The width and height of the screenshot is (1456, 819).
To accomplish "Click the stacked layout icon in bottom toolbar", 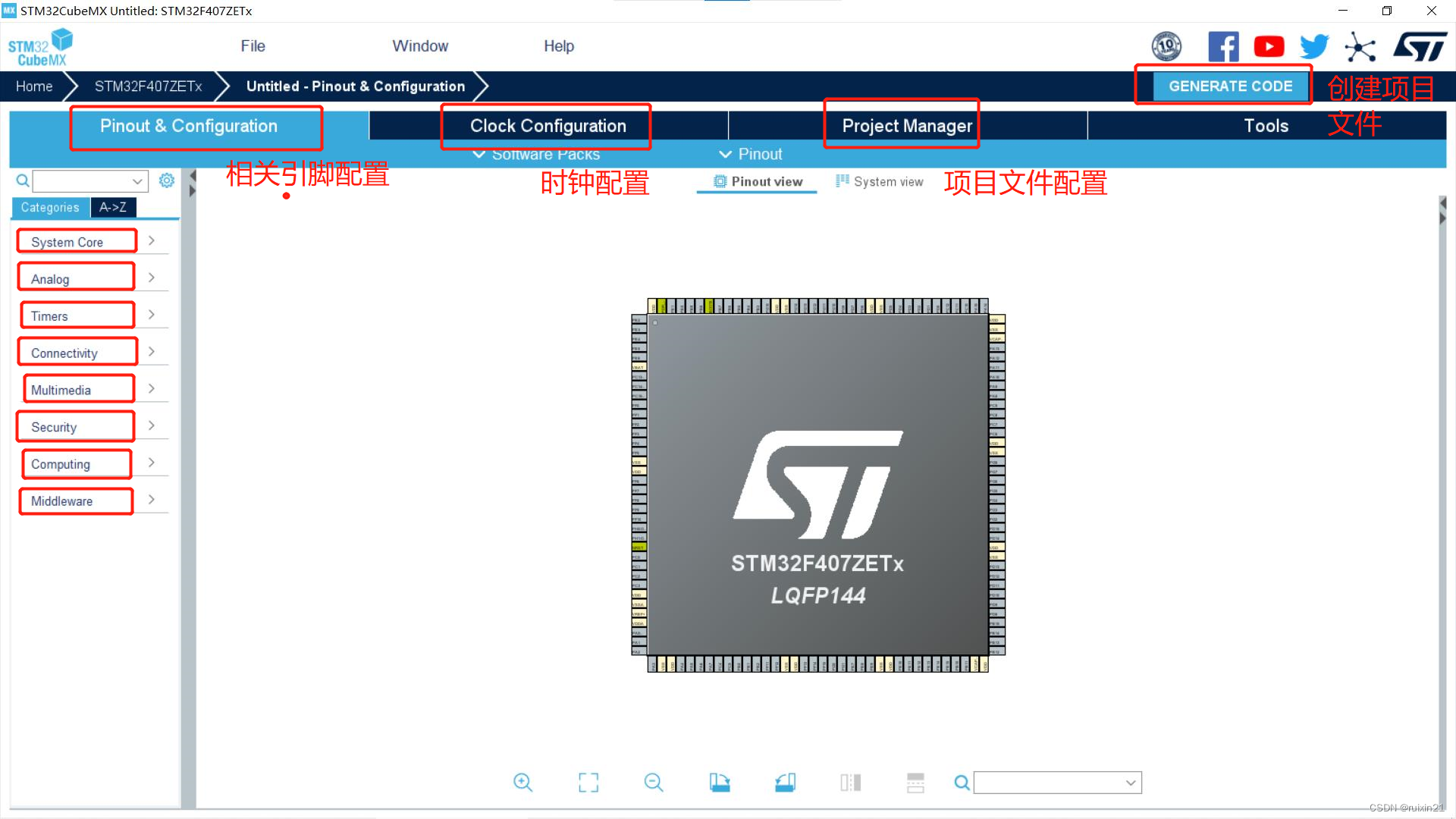I will (x=915, y=783).
